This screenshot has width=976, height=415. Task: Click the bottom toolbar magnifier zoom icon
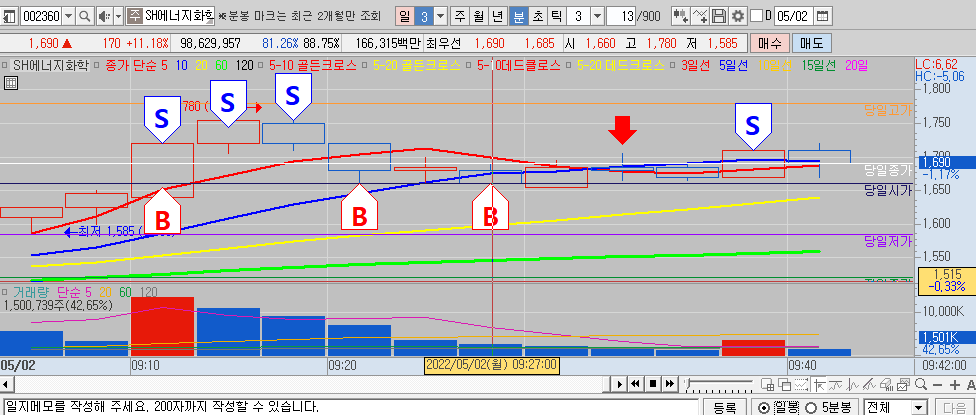(921, 385)
